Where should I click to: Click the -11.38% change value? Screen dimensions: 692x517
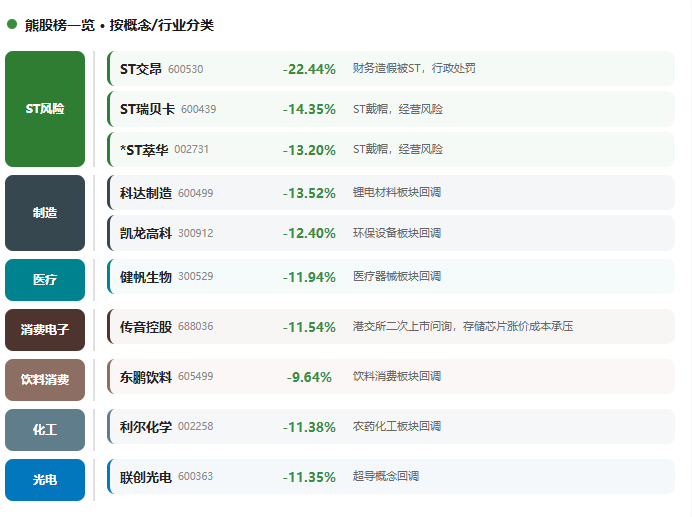309,427
